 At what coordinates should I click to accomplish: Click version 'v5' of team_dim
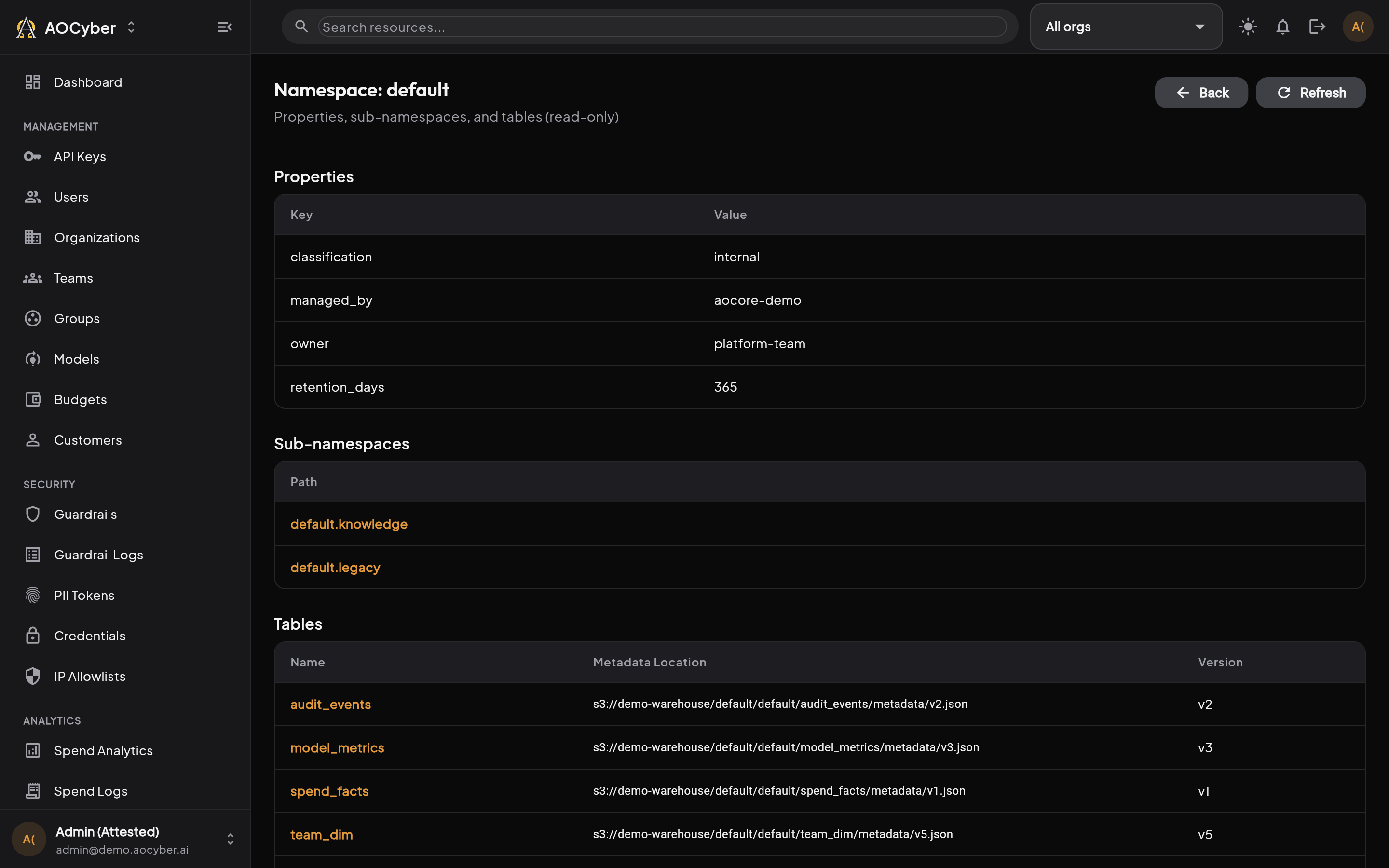(x=1205, y=834)
